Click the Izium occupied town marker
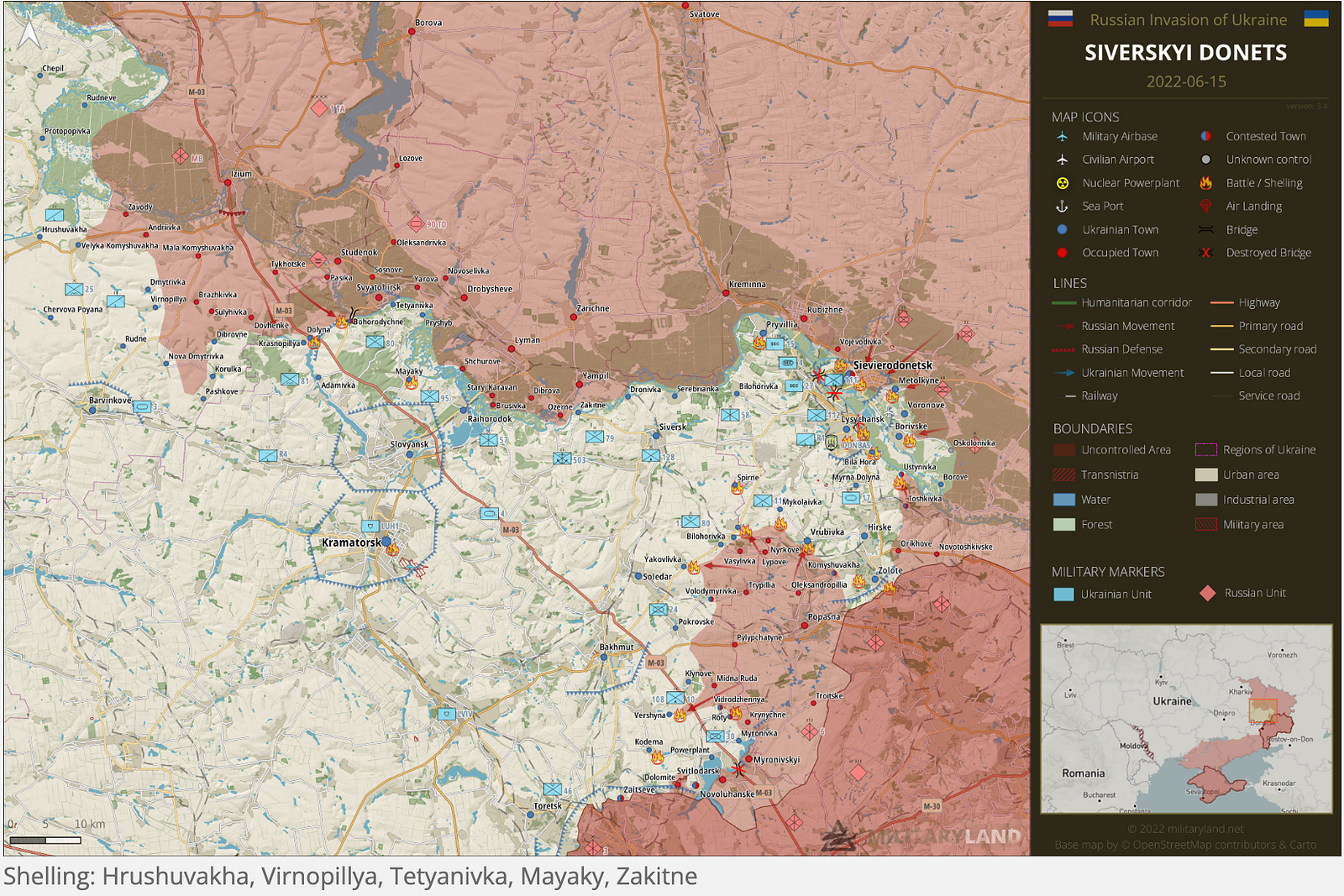 (227, 181)
